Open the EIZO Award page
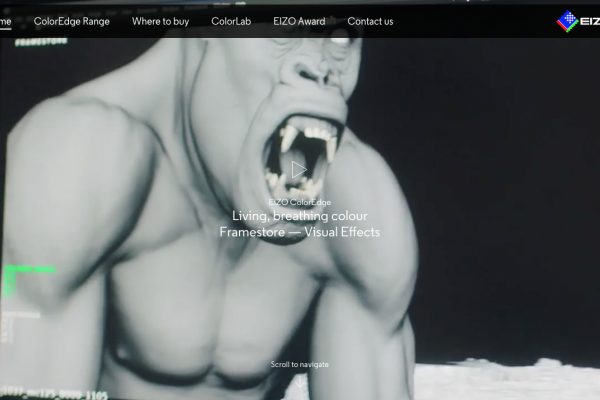The width and height of the screenshot is (600, 400). click(x=299, y=21)
